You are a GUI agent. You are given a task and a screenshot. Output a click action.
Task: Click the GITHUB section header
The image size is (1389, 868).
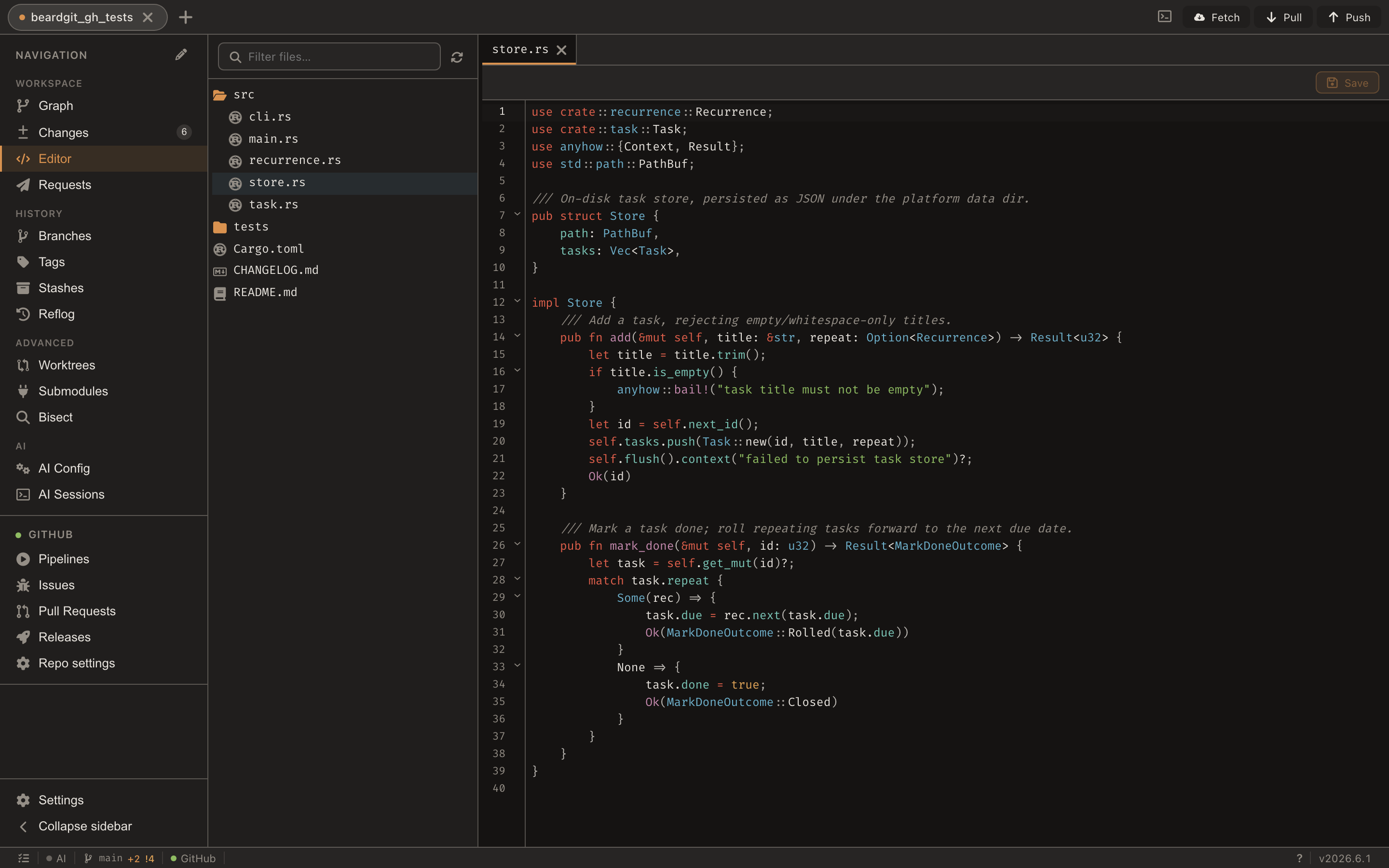click(x=51, y=534)
